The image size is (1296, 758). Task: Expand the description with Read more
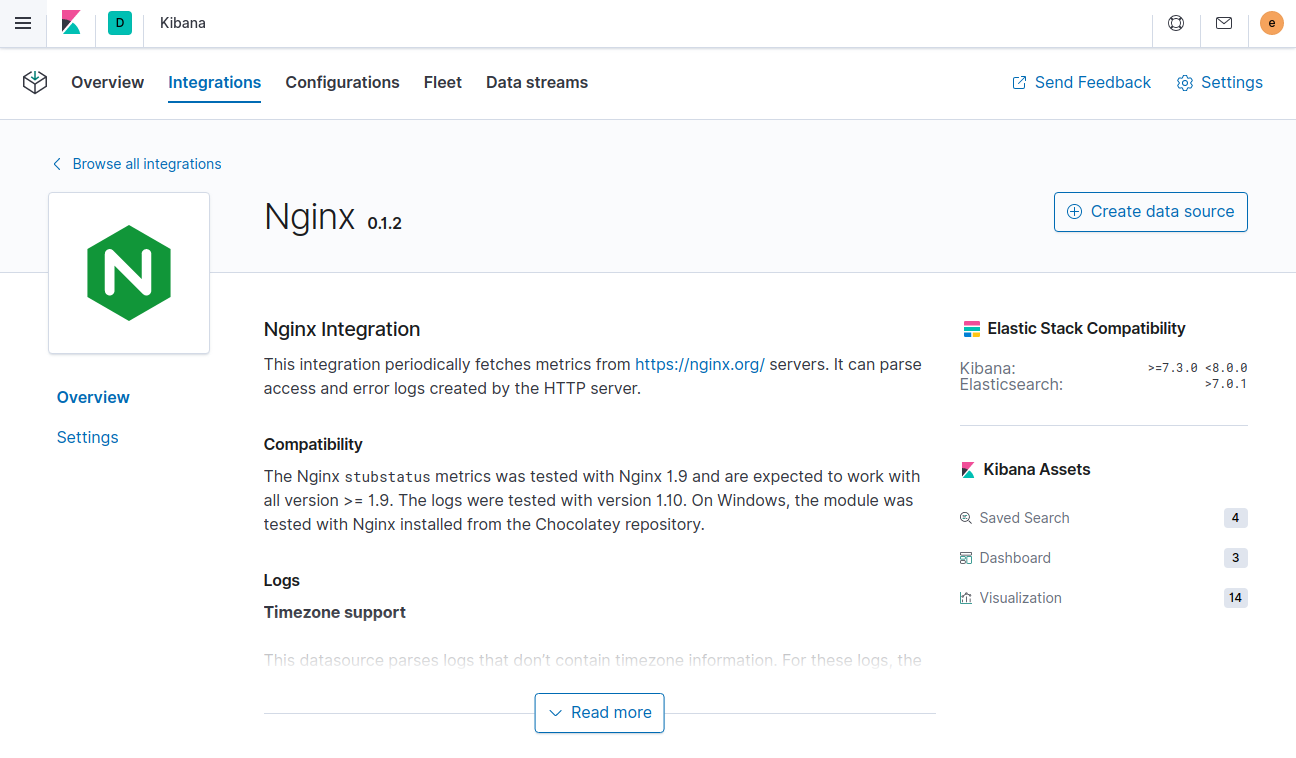(599, 712)
